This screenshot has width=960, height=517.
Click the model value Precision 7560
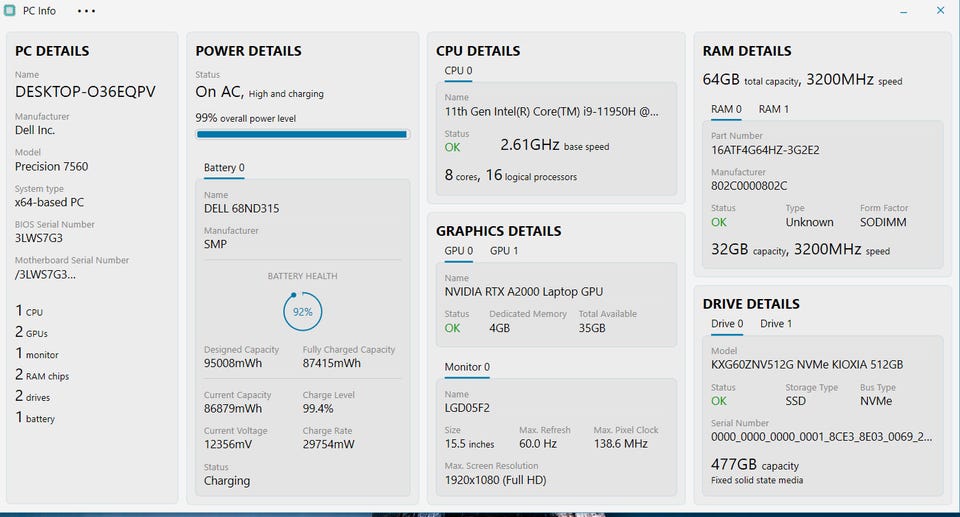click(51, 167)
